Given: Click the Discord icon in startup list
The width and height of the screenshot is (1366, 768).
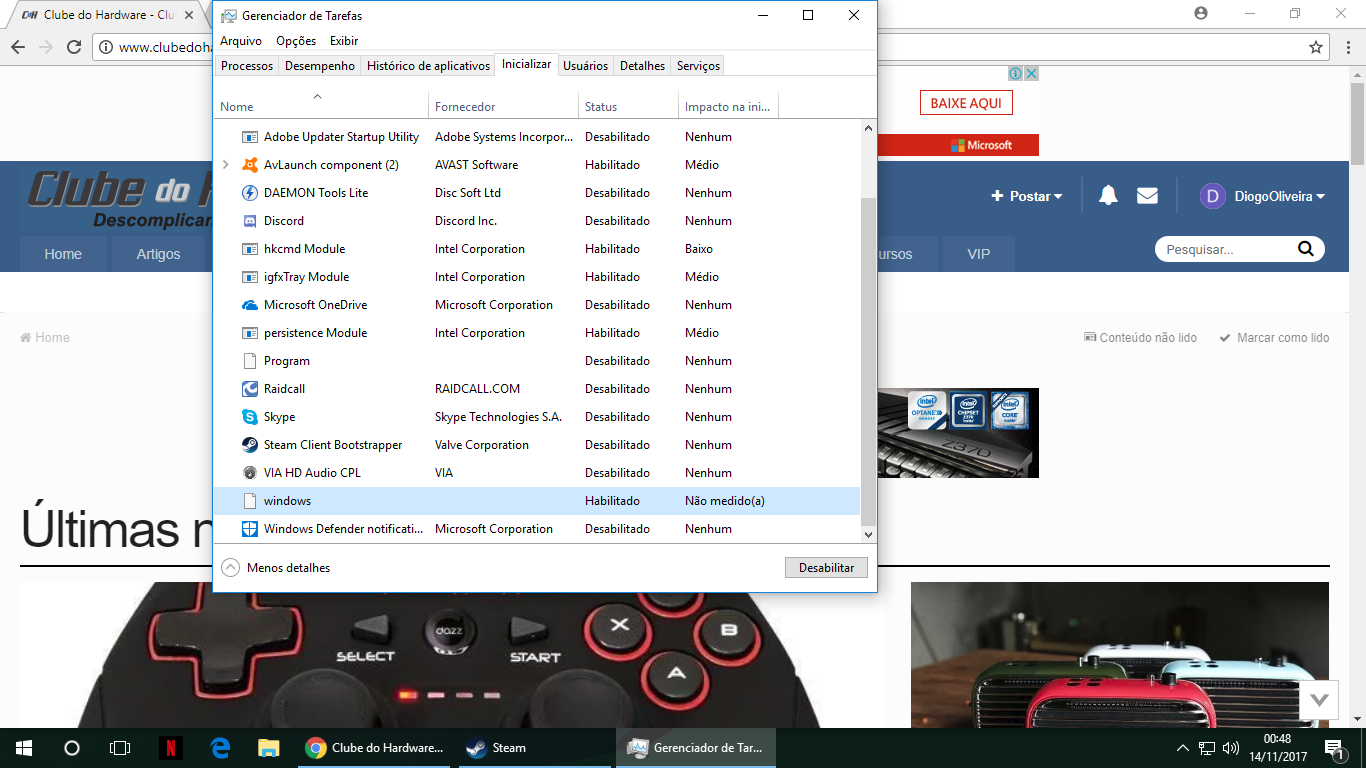Looking at the screenshot, I should 250,221.
